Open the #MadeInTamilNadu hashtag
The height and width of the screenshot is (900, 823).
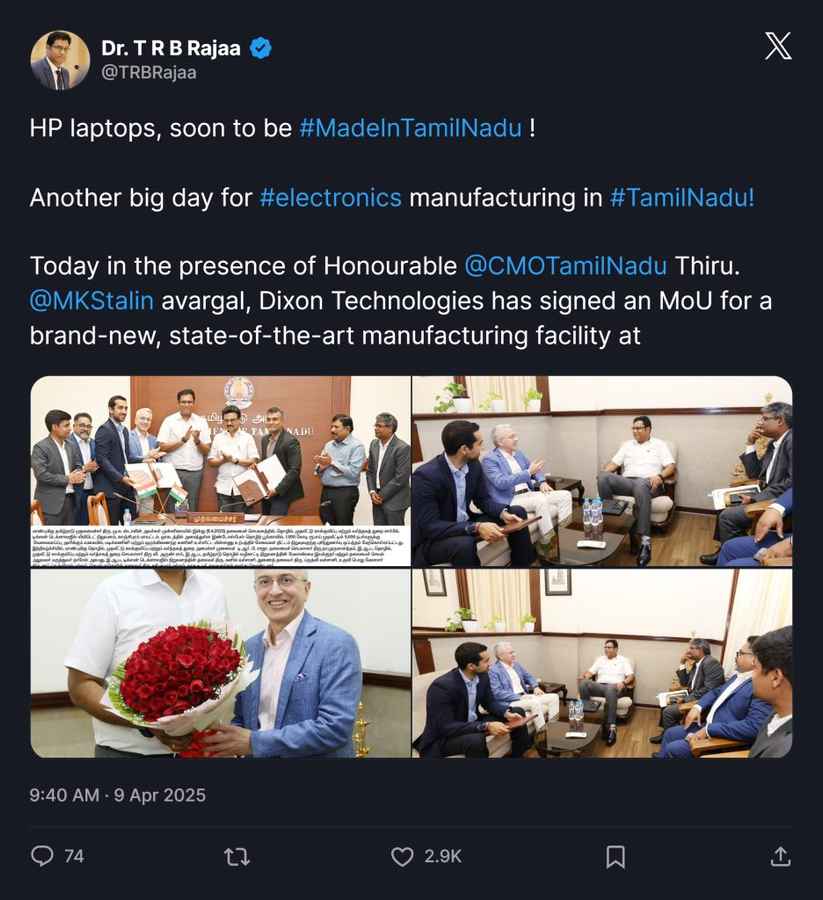pos(410,128)
